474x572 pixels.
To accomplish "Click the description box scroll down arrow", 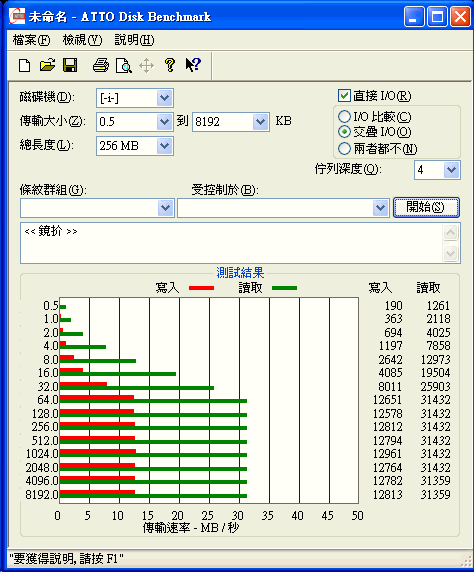I will point(451,253).
